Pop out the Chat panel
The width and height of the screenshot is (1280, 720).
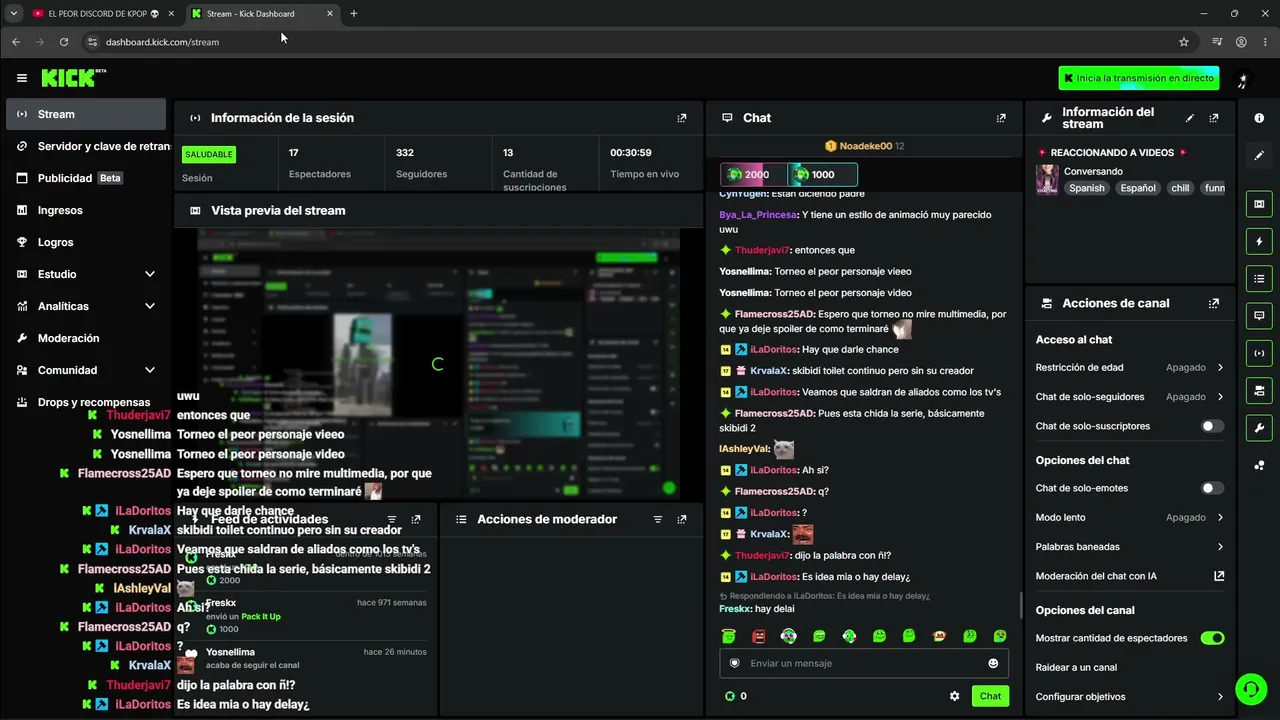click(x=1001, y=118)
